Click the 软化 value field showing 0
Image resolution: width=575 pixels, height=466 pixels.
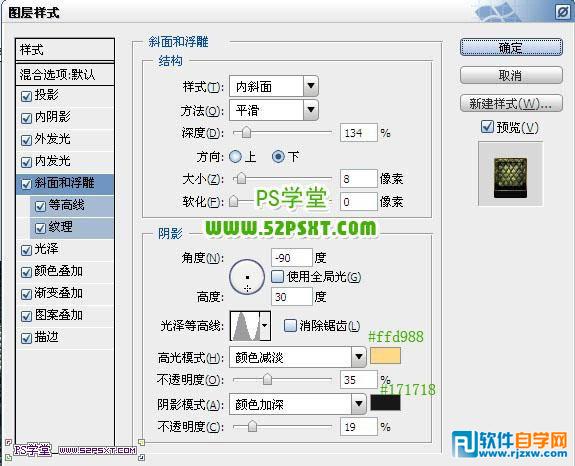point(359,201)
